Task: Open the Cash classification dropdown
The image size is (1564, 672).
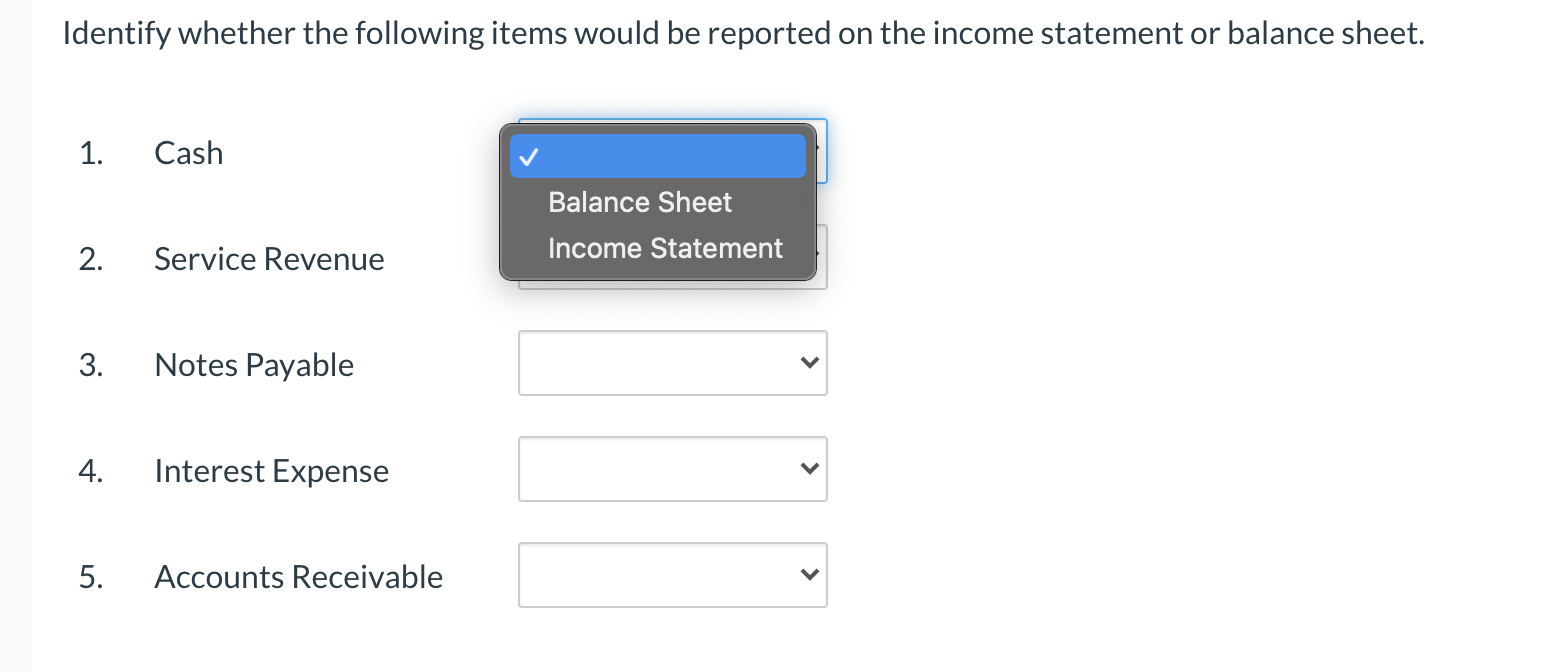Action: 672,150
